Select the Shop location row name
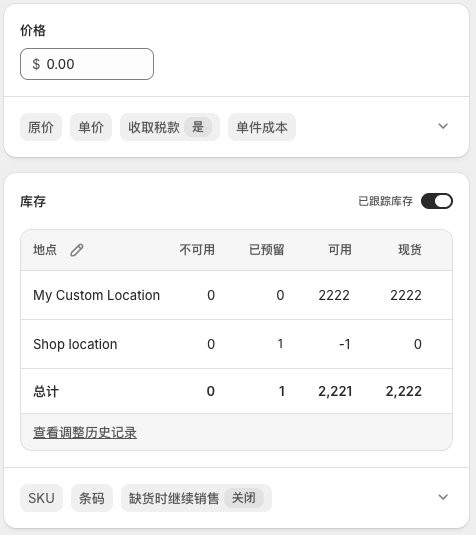 [x=75, y=344]
